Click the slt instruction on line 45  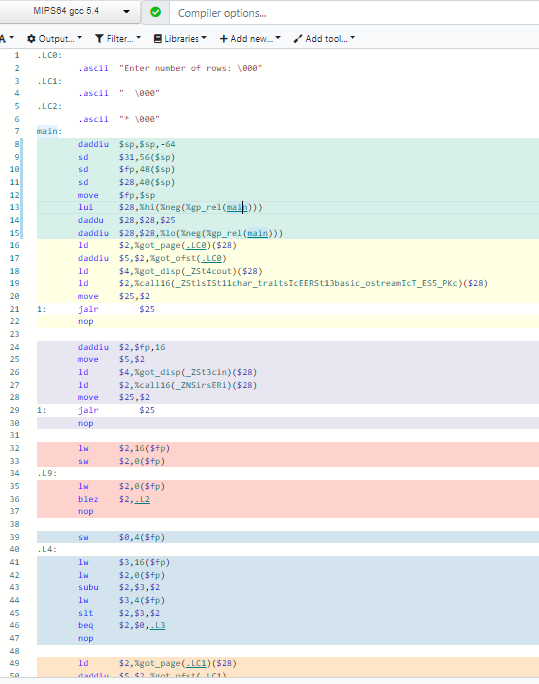coord(85,613)
